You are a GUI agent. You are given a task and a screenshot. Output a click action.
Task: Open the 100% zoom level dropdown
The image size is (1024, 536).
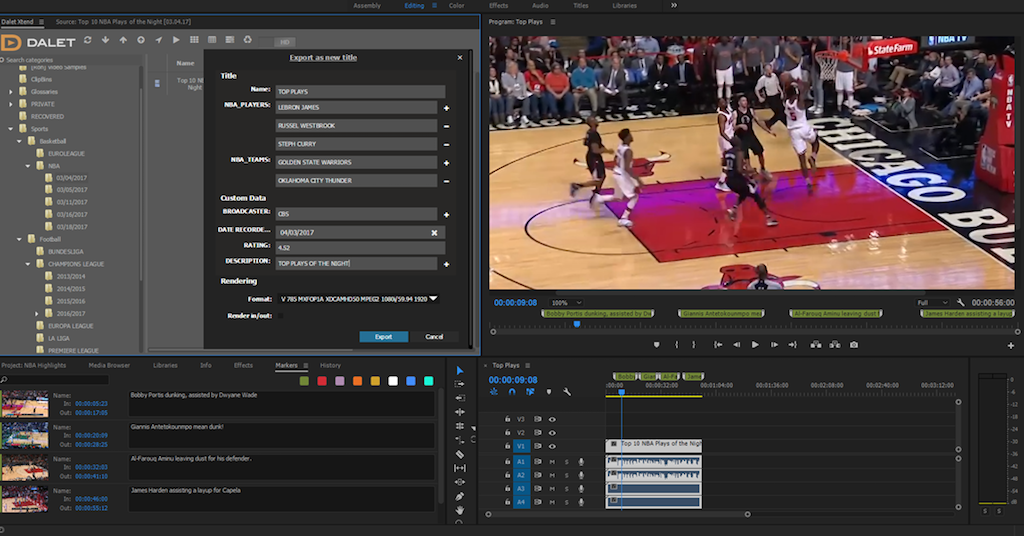(566, 303)
